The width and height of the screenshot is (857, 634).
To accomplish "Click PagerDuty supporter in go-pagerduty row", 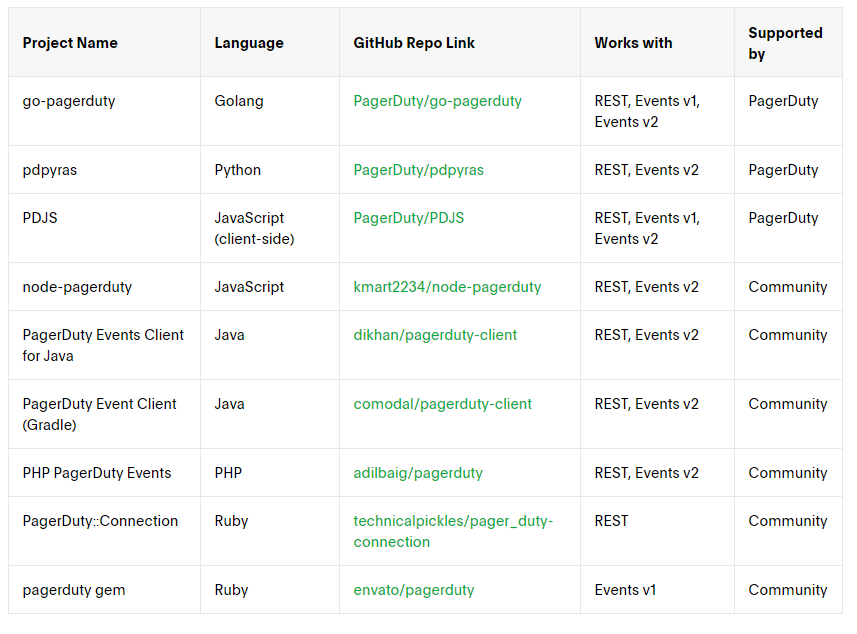I will pos(783,101).
